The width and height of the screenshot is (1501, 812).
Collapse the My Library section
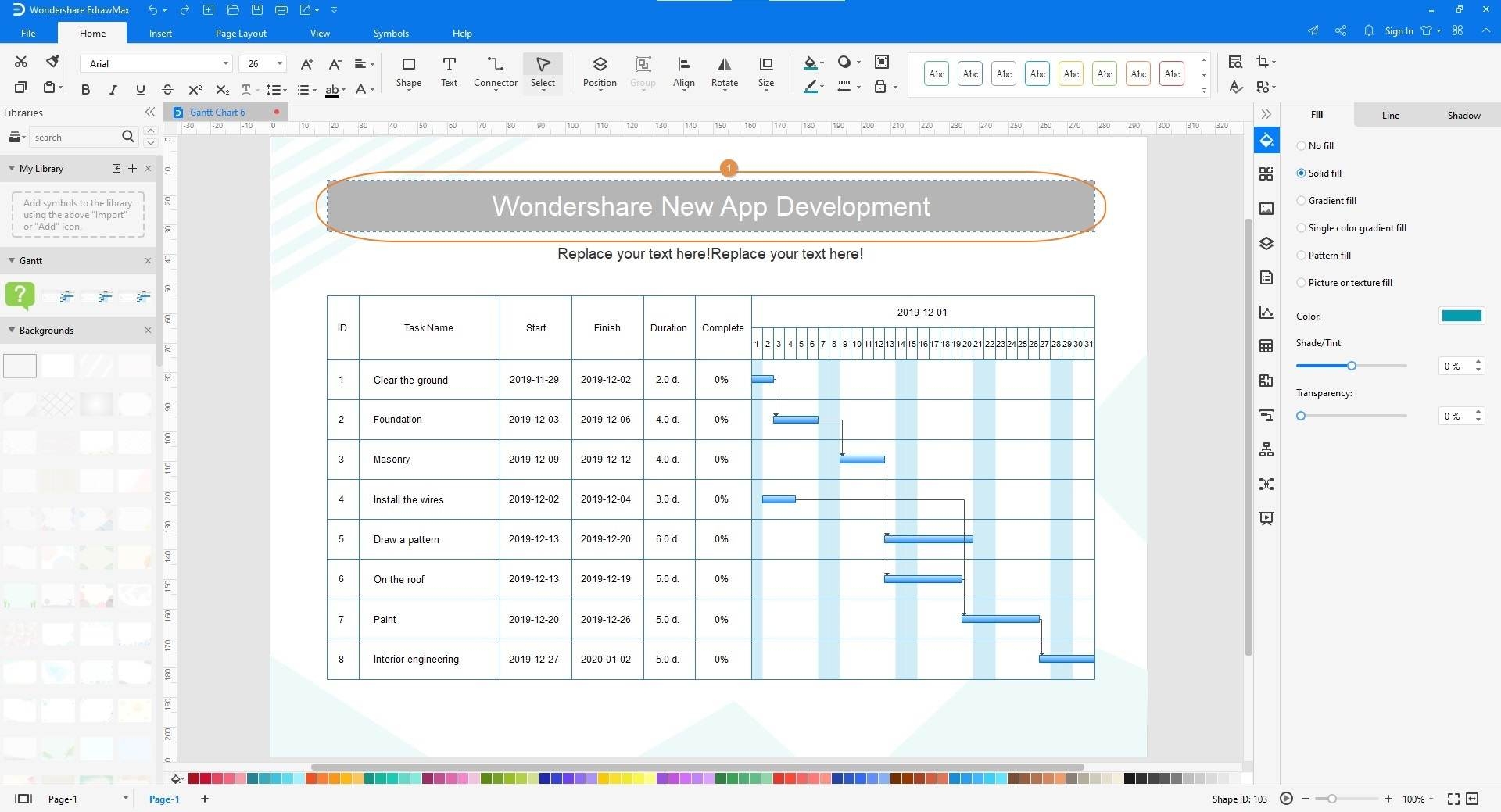pyautogui.click(x=11, y=168)
